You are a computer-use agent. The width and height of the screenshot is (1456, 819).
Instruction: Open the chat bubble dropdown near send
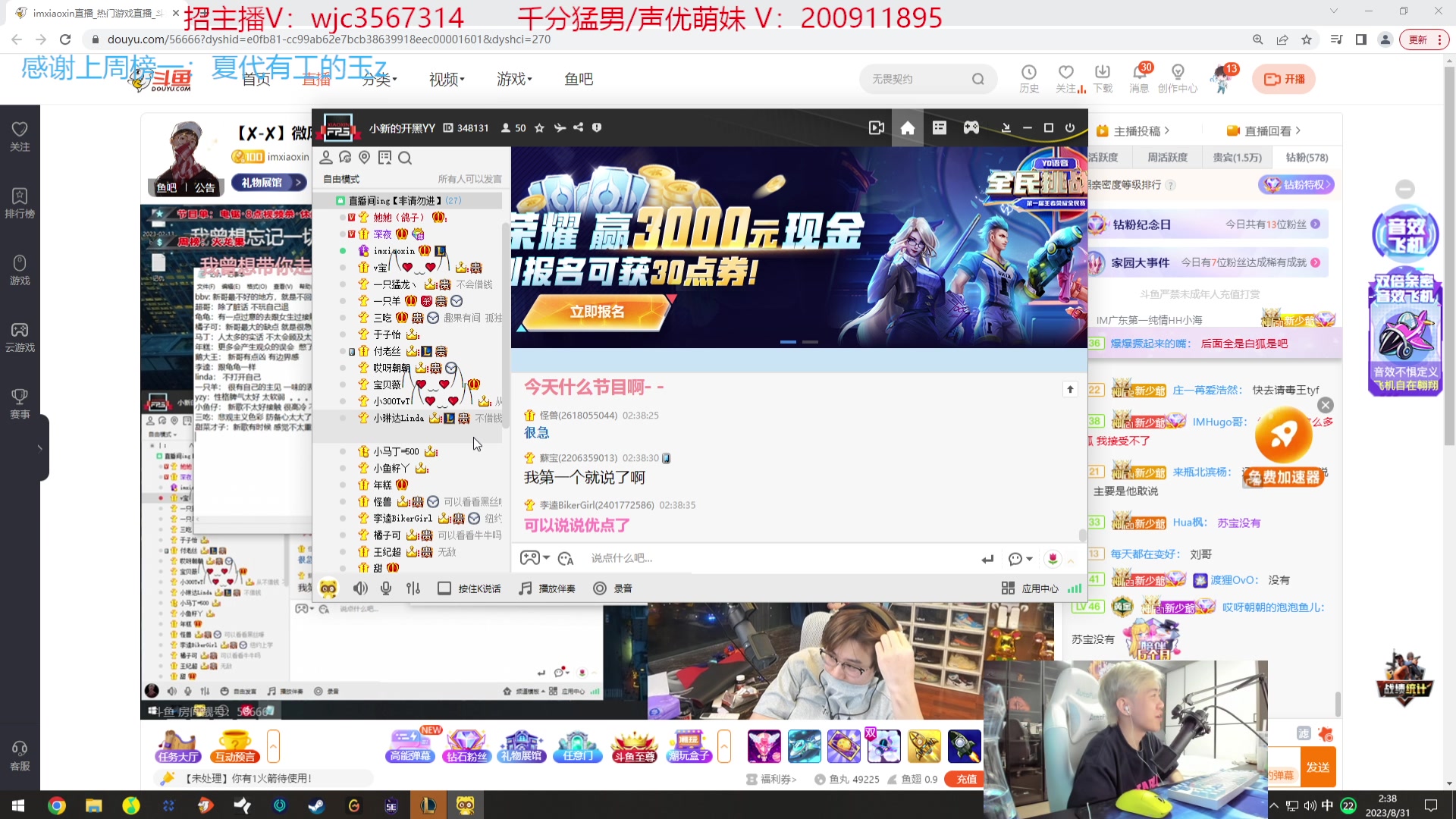tap(1021, 559)
